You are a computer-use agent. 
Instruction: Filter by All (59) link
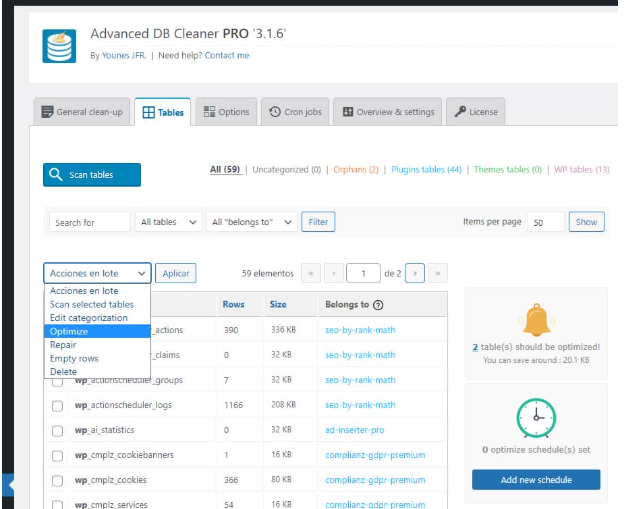tap(225, 170)
